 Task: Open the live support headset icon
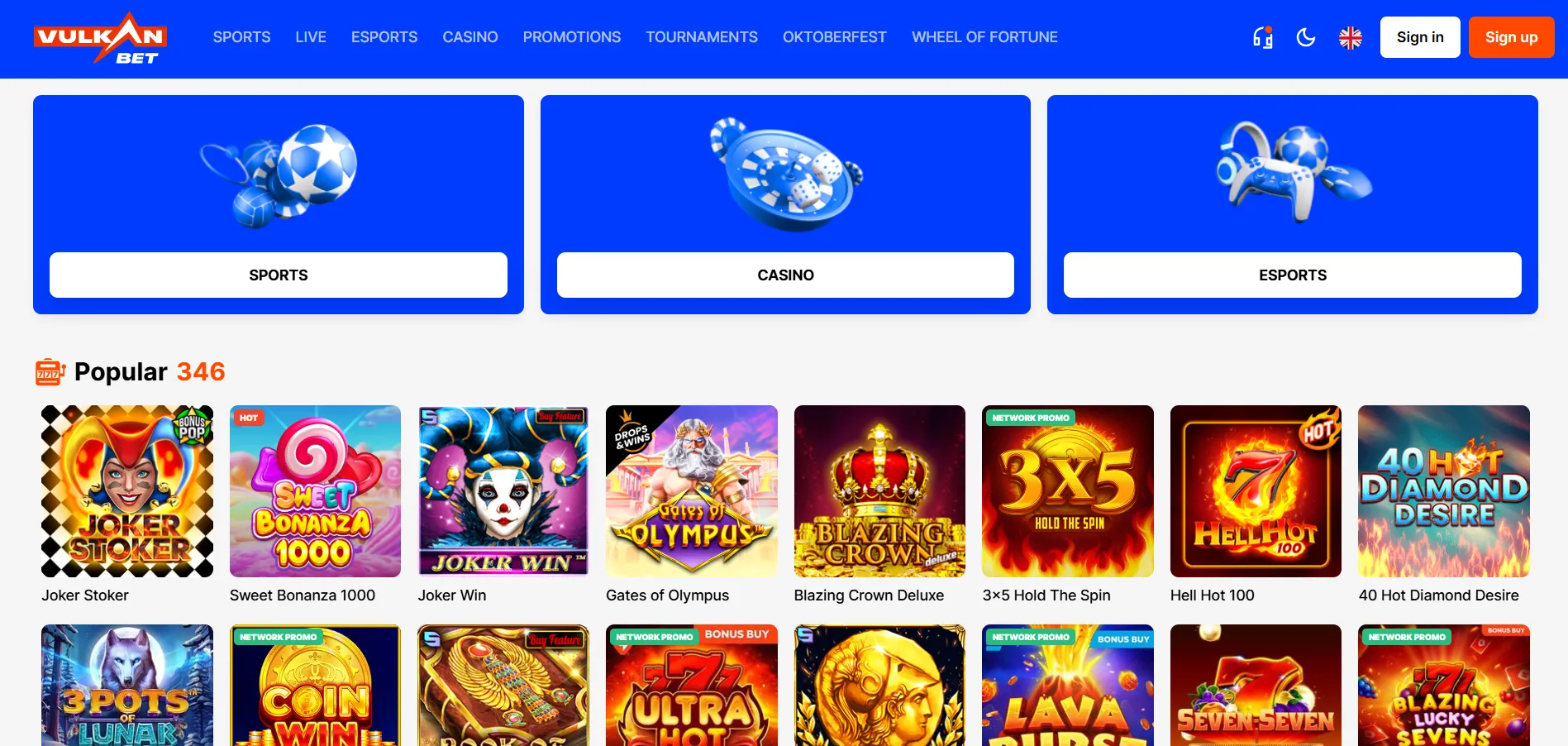pos(1262,37)
